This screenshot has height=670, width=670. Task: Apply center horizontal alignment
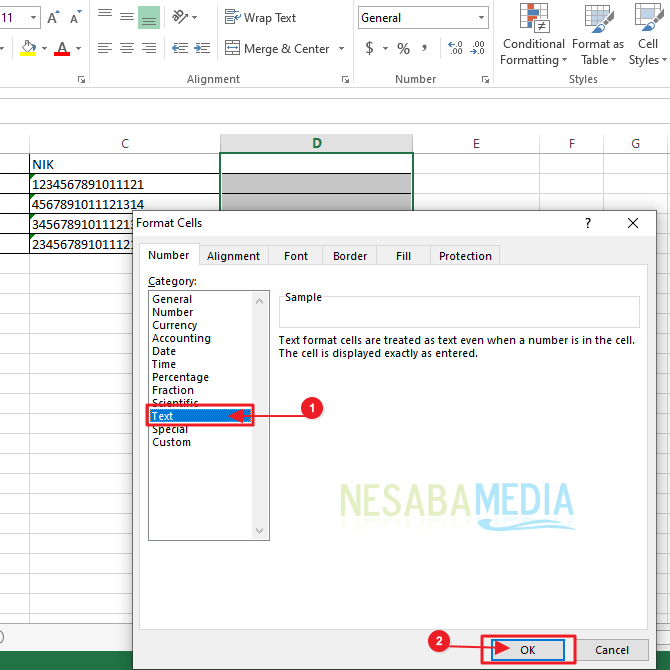pos(126,48)
